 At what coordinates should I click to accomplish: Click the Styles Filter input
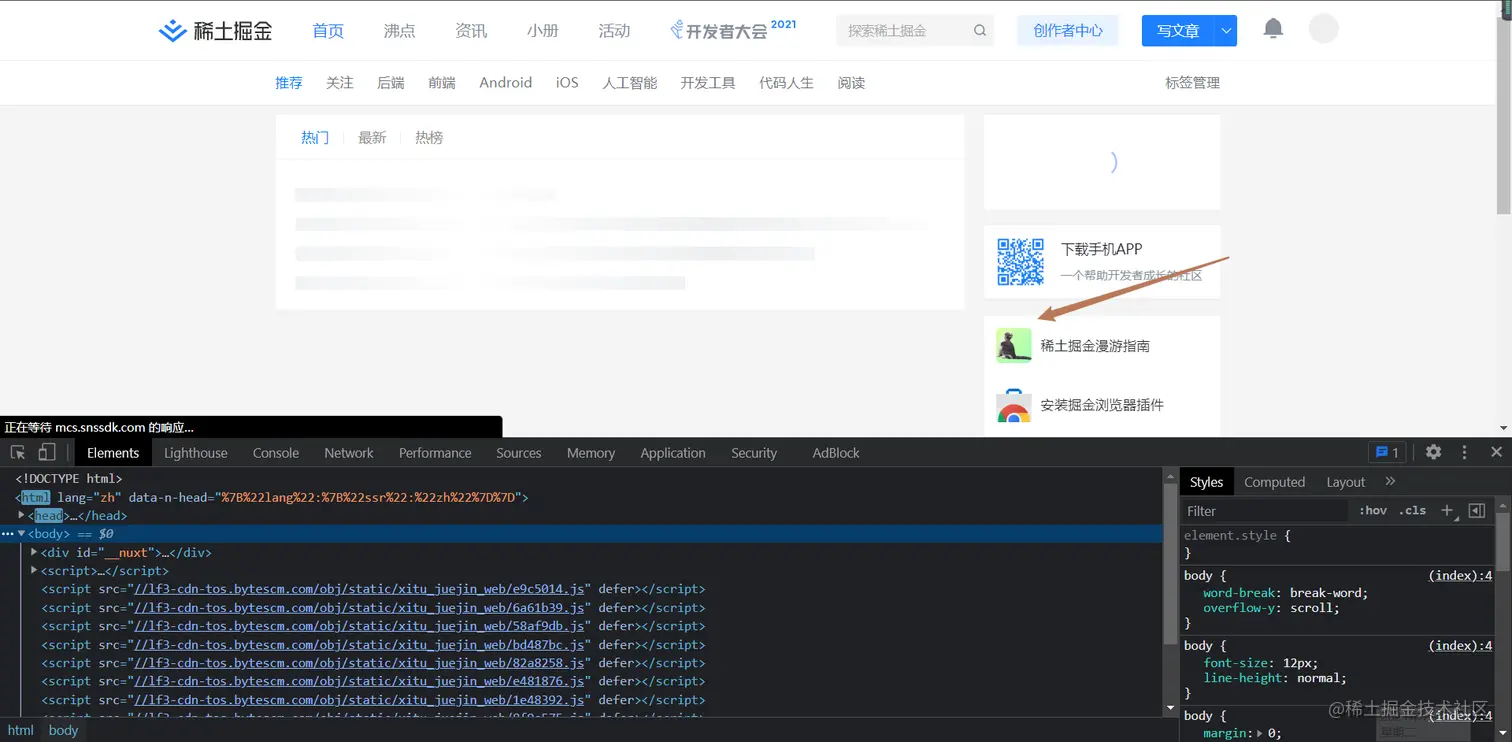pyautogui.click(x=1265, y=510)
